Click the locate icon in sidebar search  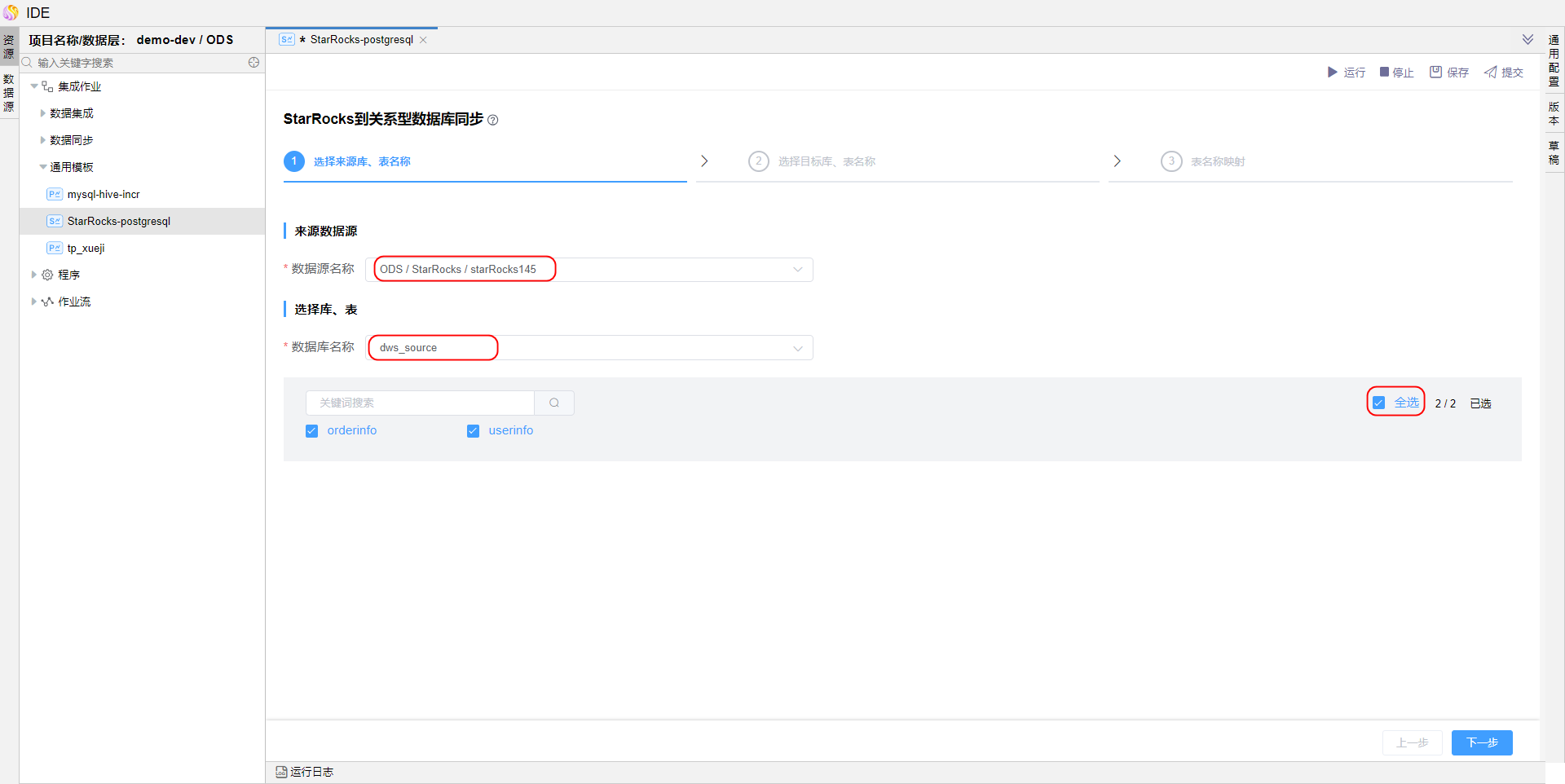[x=253, y=63]
